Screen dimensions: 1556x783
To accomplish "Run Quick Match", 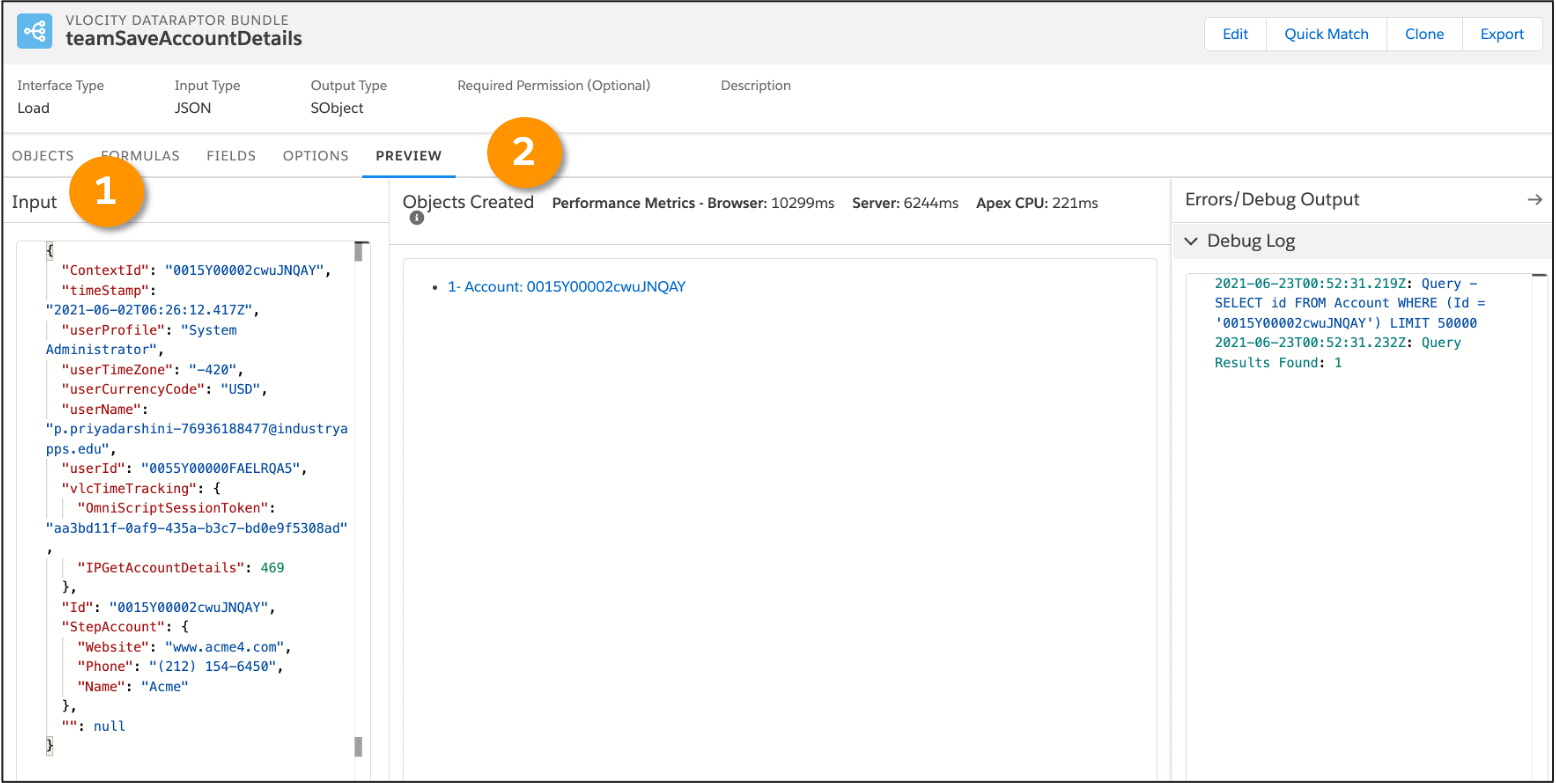I will [x=1326, y=34].
